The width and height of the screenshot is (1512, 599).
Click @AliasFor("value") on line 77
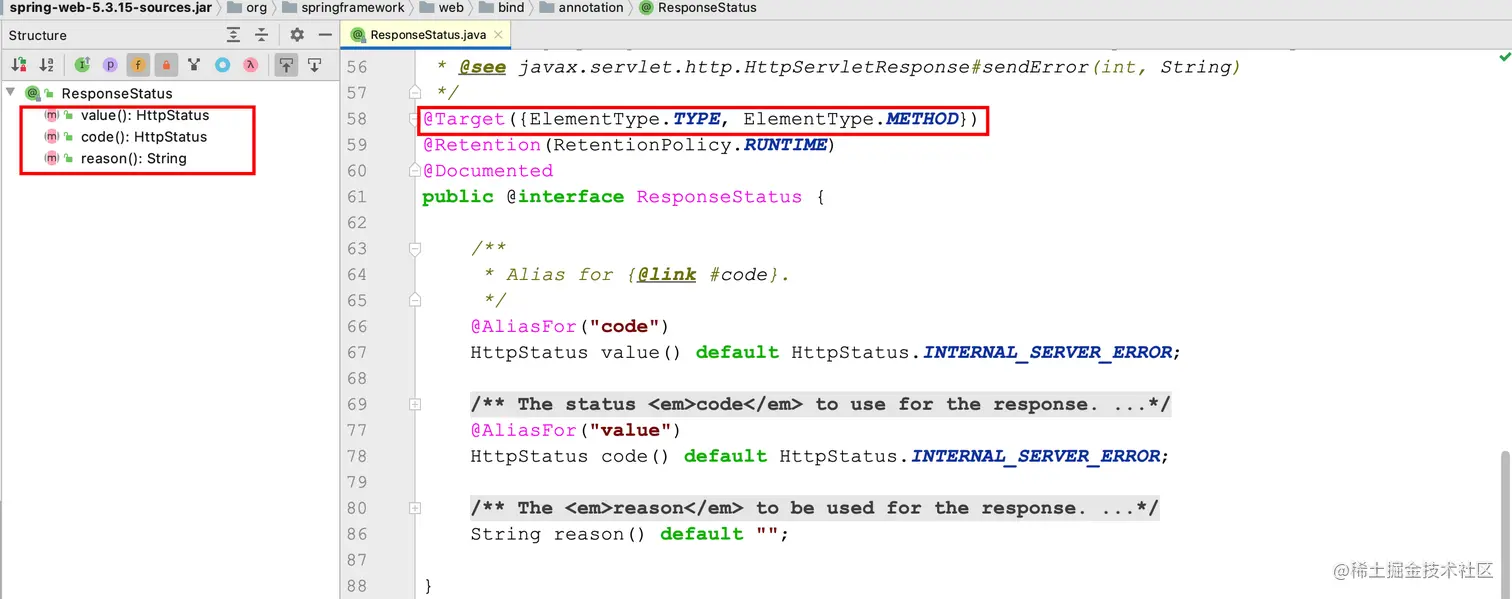tap(575, 431)
